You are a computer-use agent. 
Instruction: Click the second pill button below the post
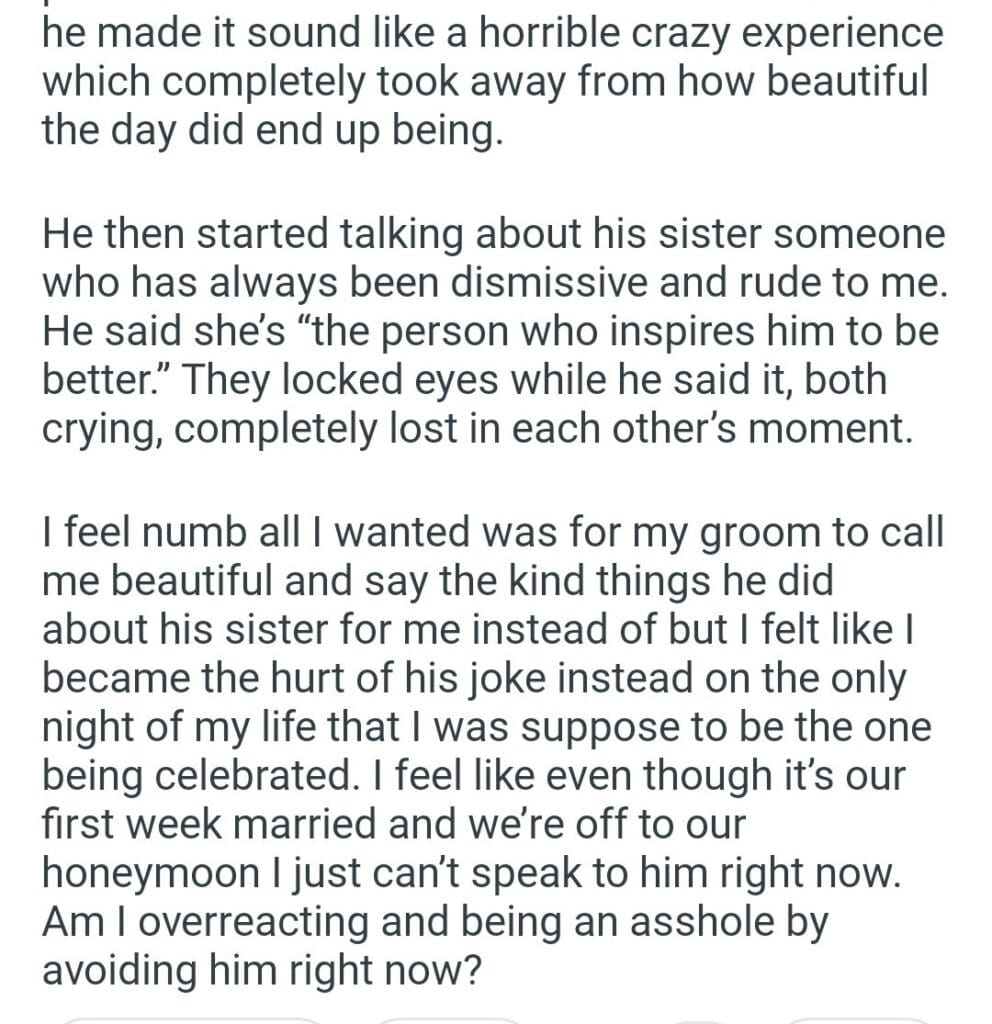pyautogui.click(x=450, y=1018)
